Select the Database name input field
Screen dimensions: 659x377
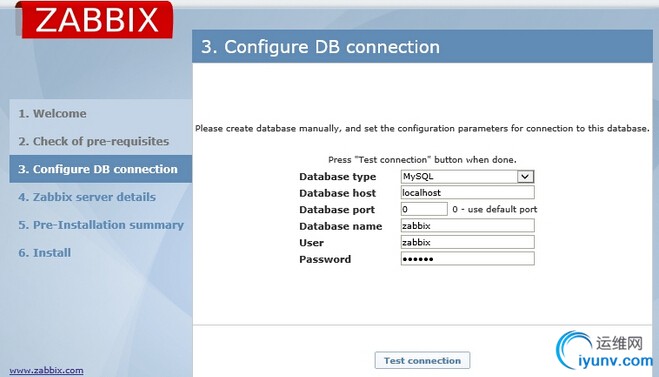[467, 226]
